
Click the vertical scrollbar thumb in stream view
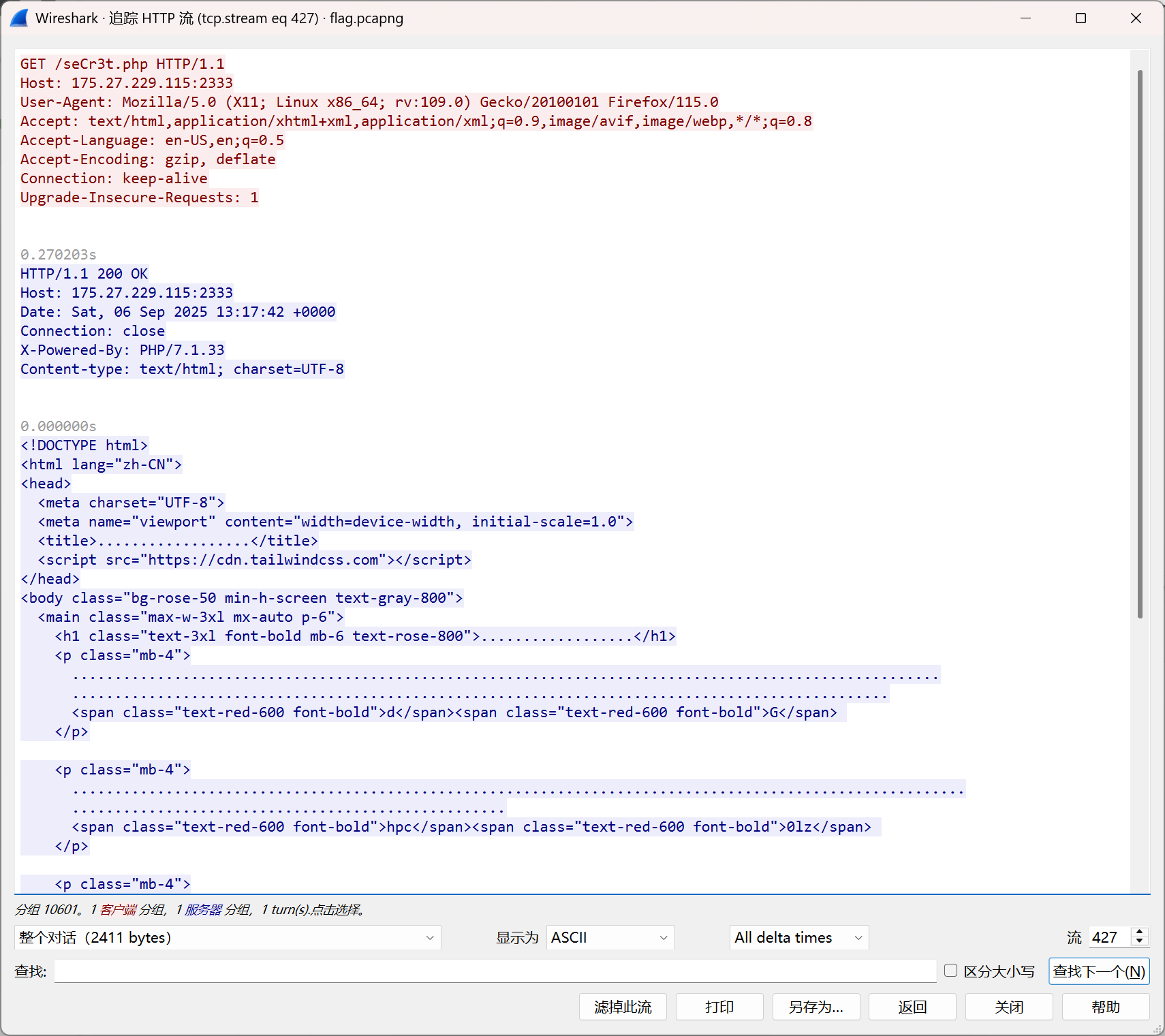[x=1140, y=344]
